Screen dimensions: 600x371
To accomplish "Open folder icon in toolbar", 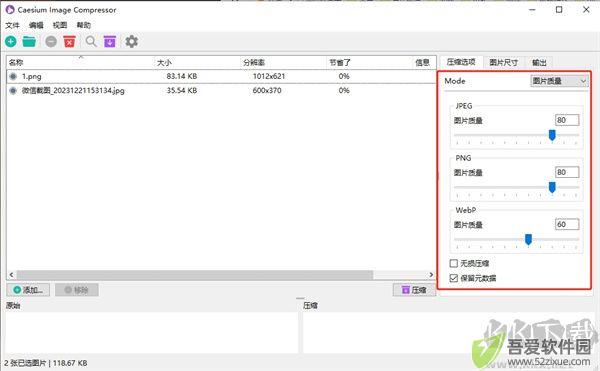I will coord(29,41).
